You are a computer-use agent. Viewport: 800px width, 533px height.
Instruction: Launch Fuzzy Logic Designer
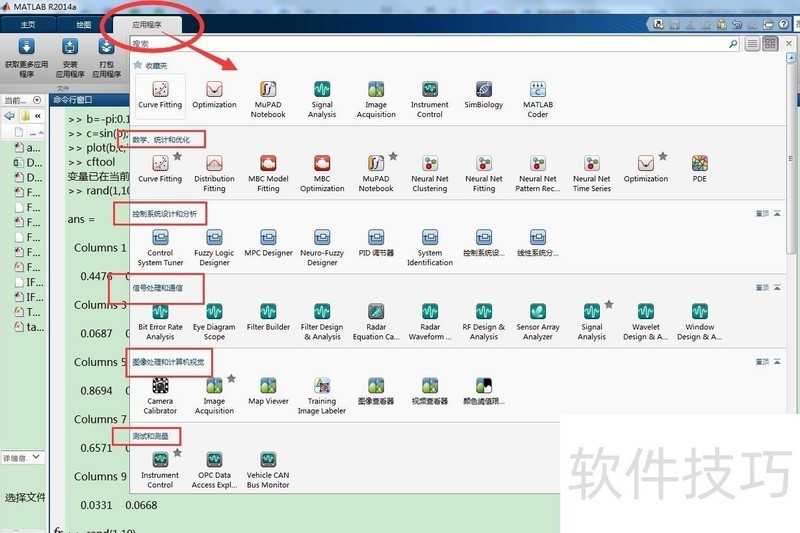click(x=214, y=248)
